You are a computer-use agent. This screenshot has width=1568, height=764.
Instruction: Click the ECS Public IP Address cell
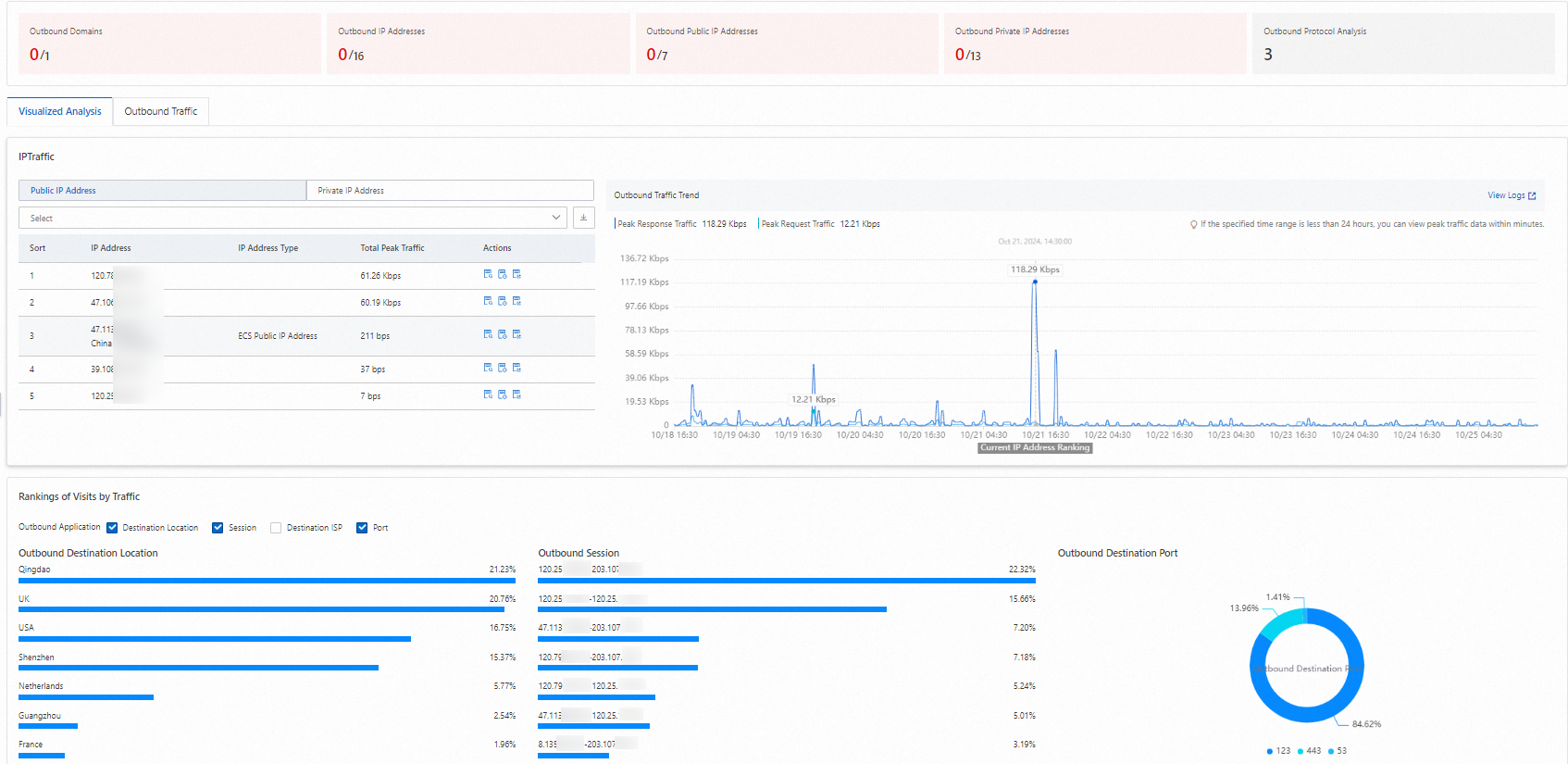point(278,336)
